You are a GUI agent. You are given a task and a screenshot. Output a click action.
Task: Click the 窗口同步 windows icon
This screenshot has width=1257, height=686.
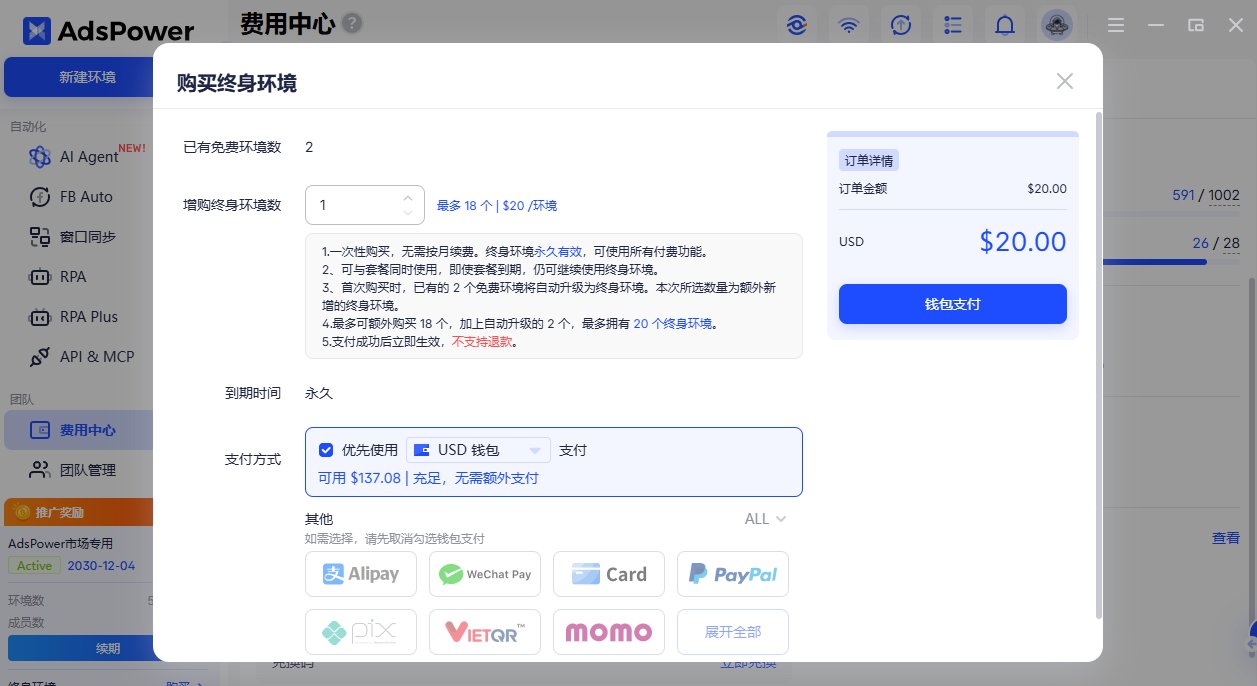click(40, 237)
